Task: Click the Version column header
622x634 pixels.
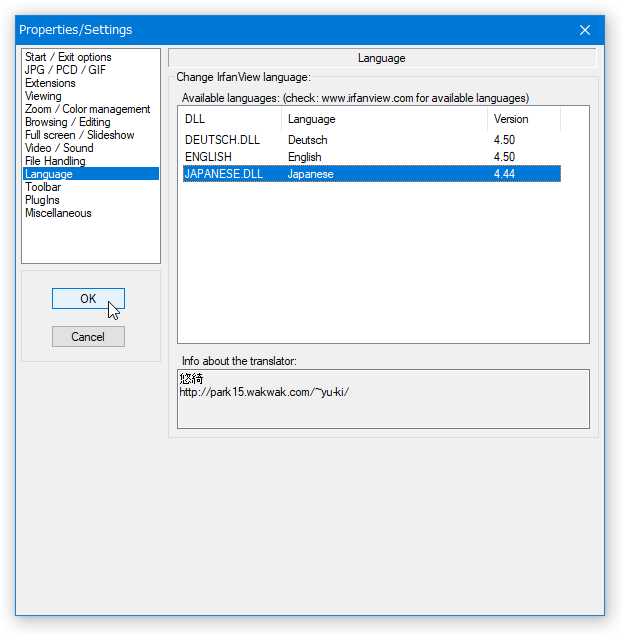Action: click(x=524, y=119)
